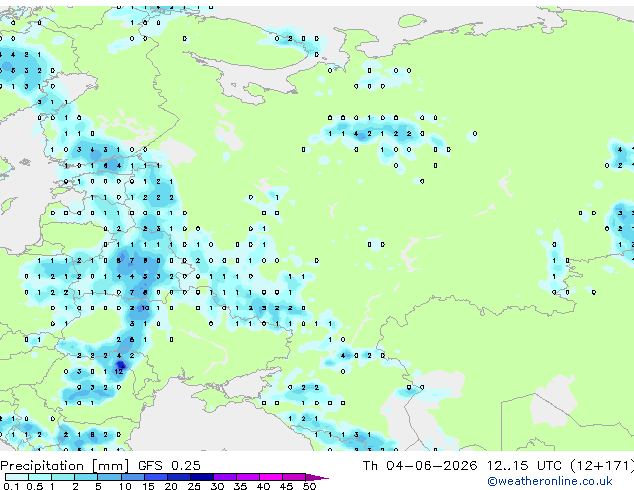Click the '25' legend scale label
The width and height of the screenshot is (634, 490).
(194, 486)
